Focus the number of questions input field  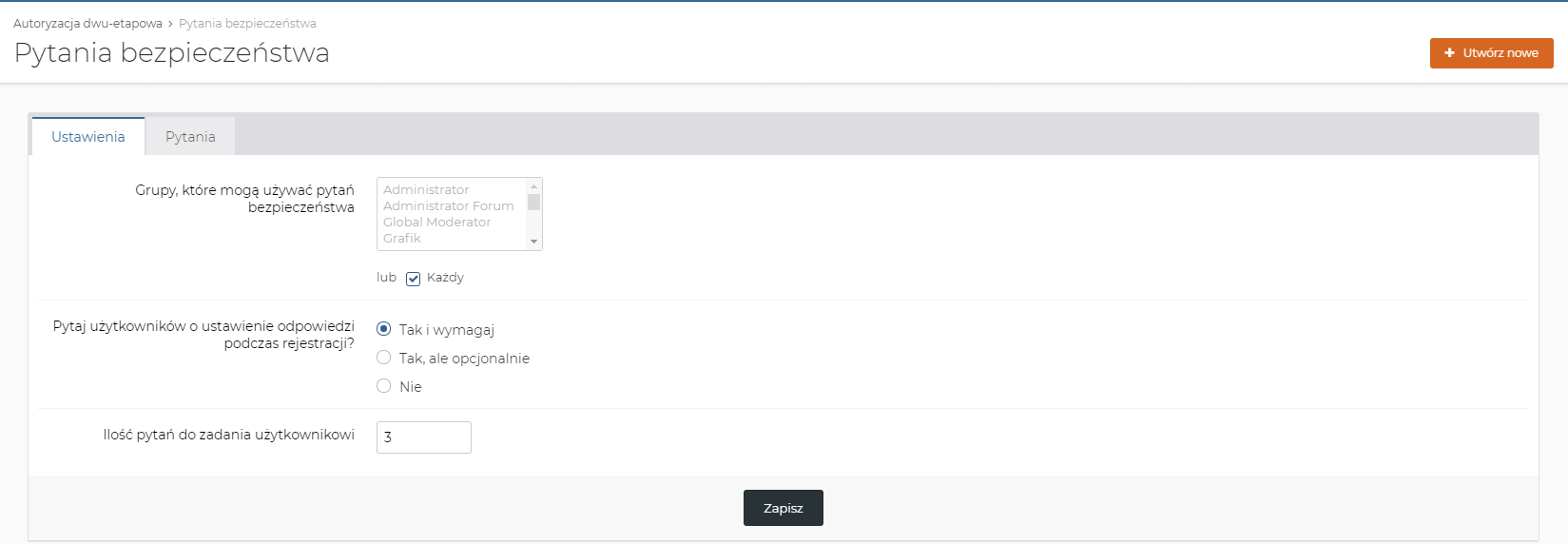(424, 437)
